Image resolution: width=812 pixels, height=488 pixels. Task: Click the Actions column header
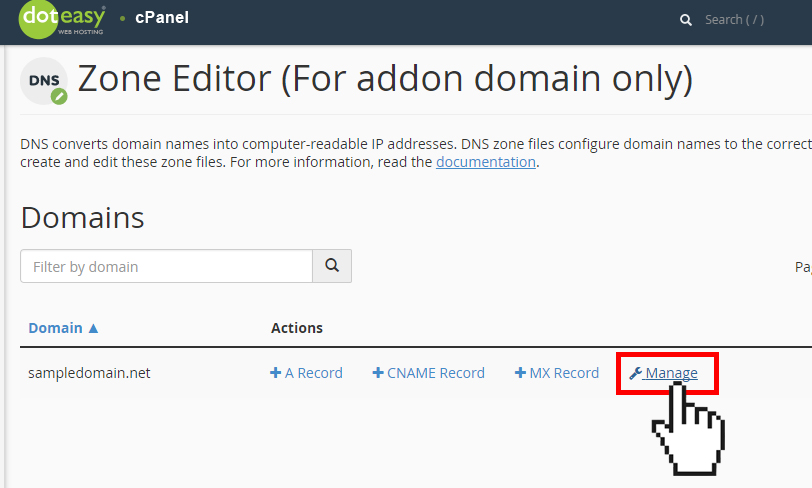297,328
